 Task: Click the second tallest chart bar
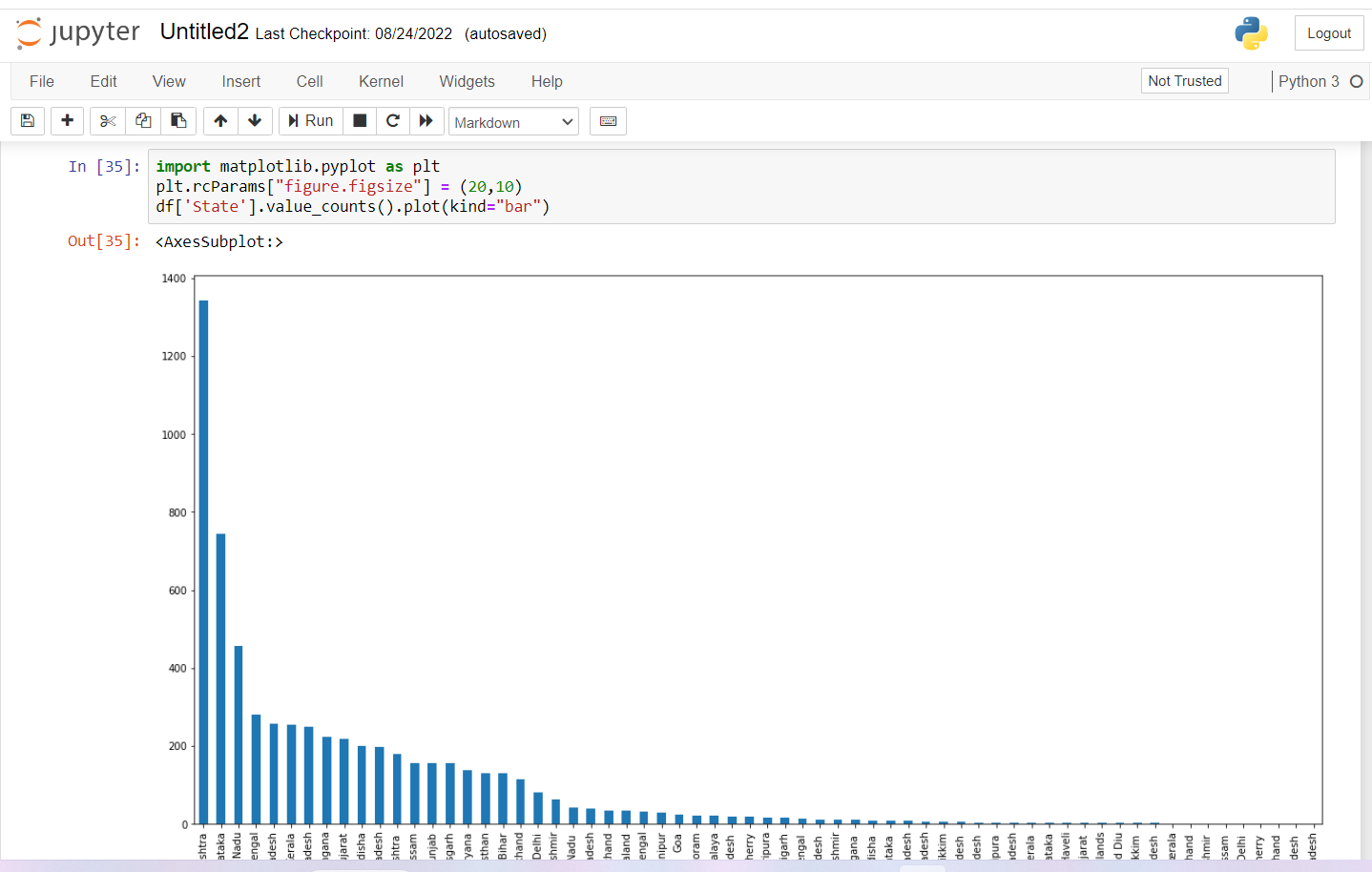point(220,678)
